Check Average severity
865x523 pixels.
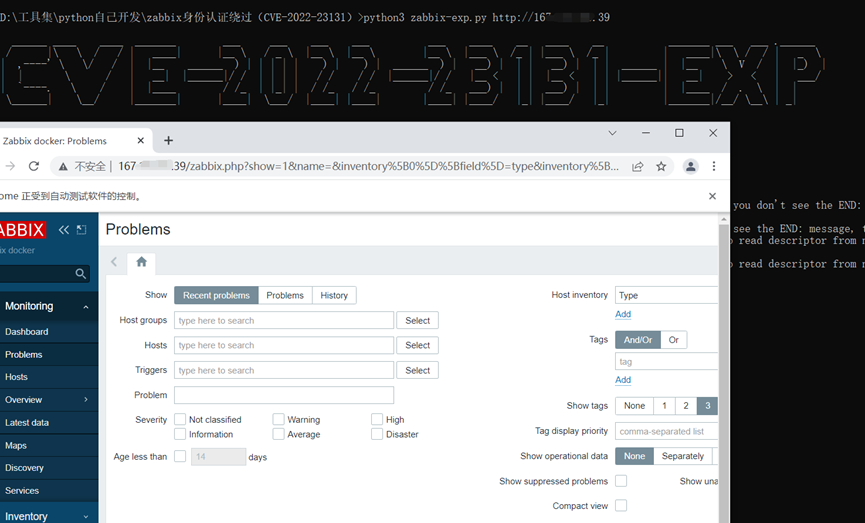coord(279,434)
